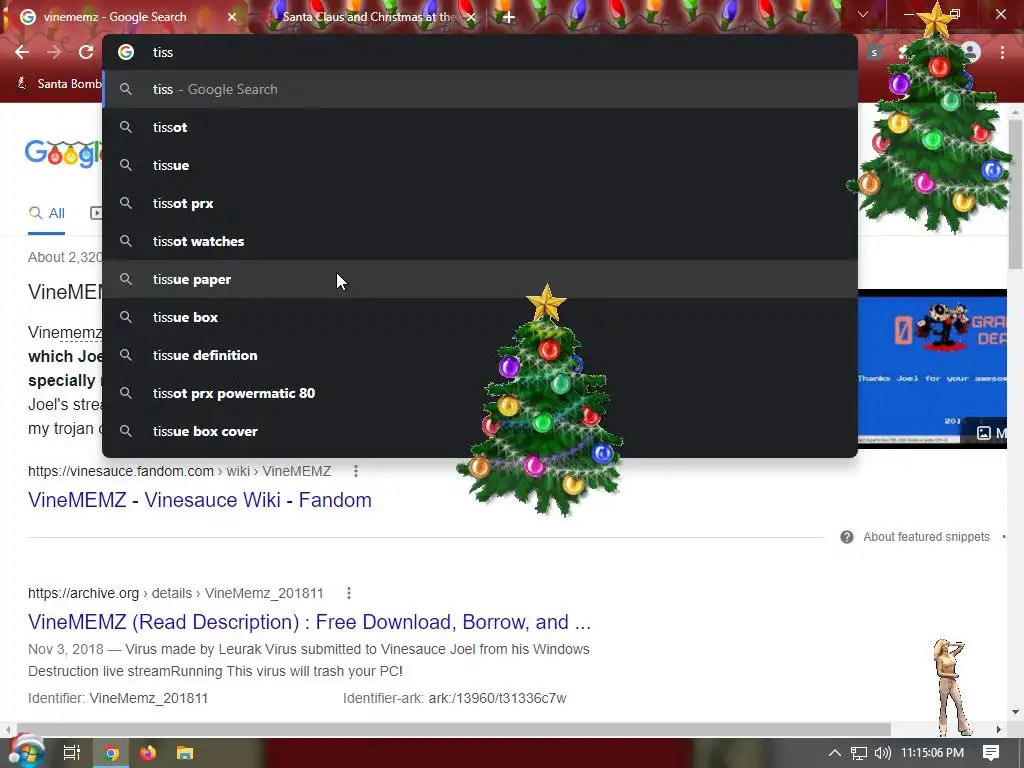Open the Chrome profile avatar
The height and width of the screenshot is (768, 1024).
coord(971,52)
